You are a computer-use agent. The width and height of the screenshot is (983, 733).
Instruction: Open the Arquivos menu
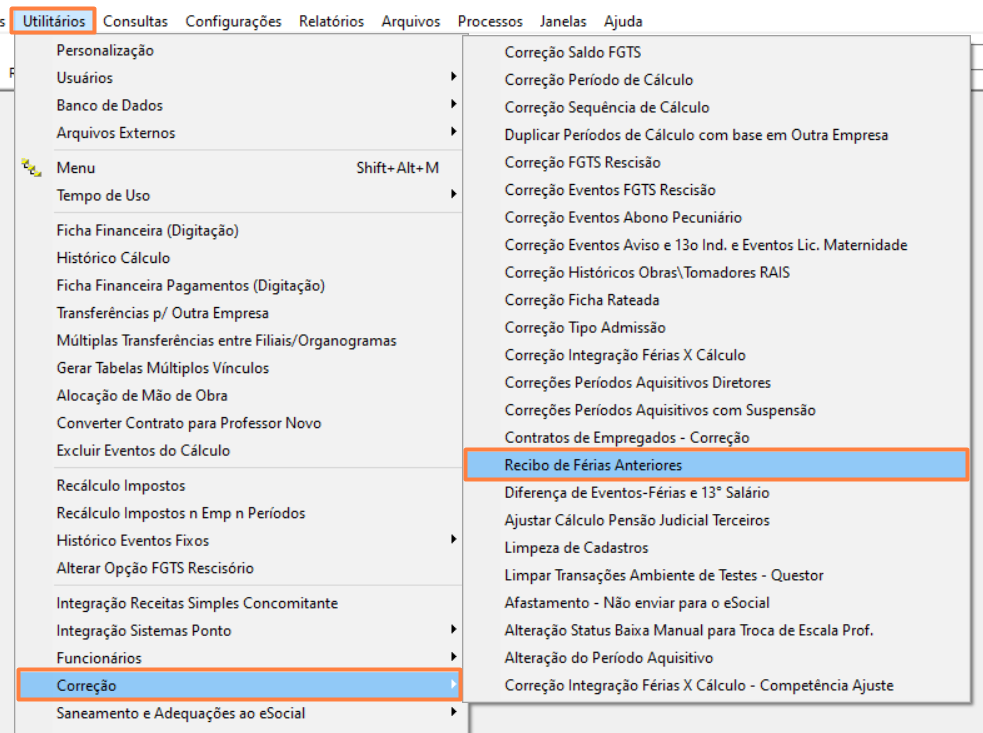[x=411, y=21]
